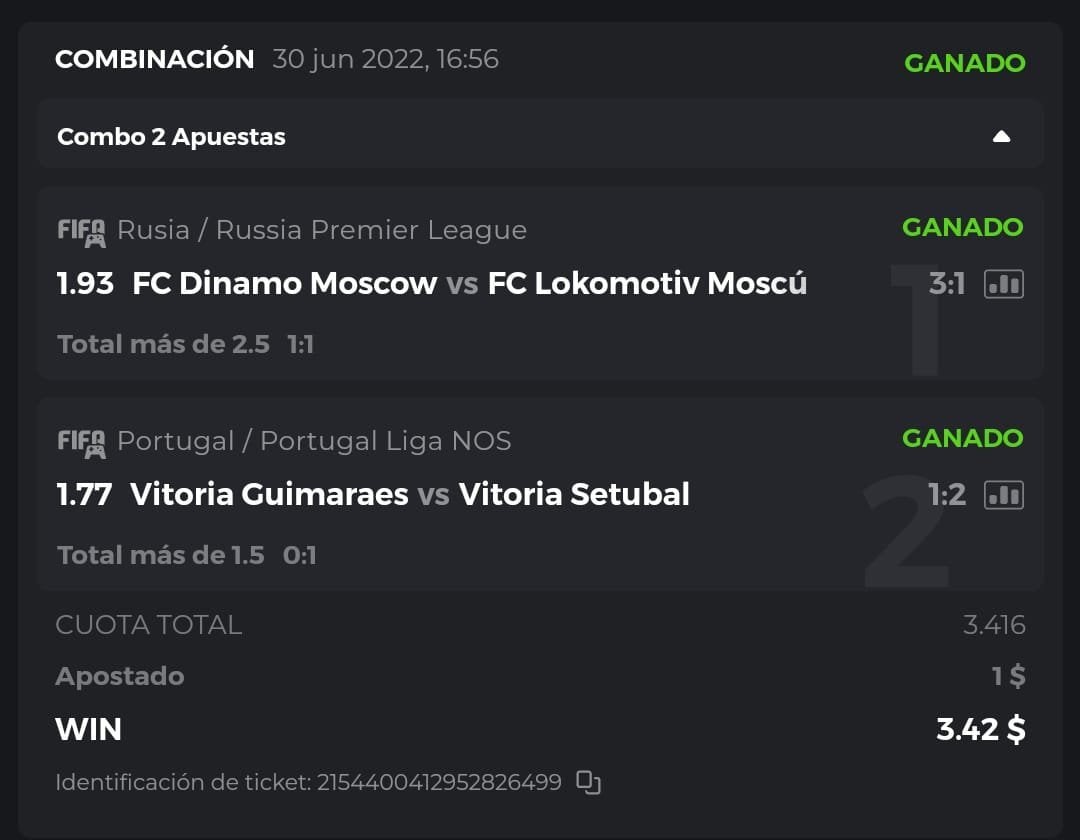
Task: Open statistics icon for Dinamo Moscow match
Action: click(1003, 284)
